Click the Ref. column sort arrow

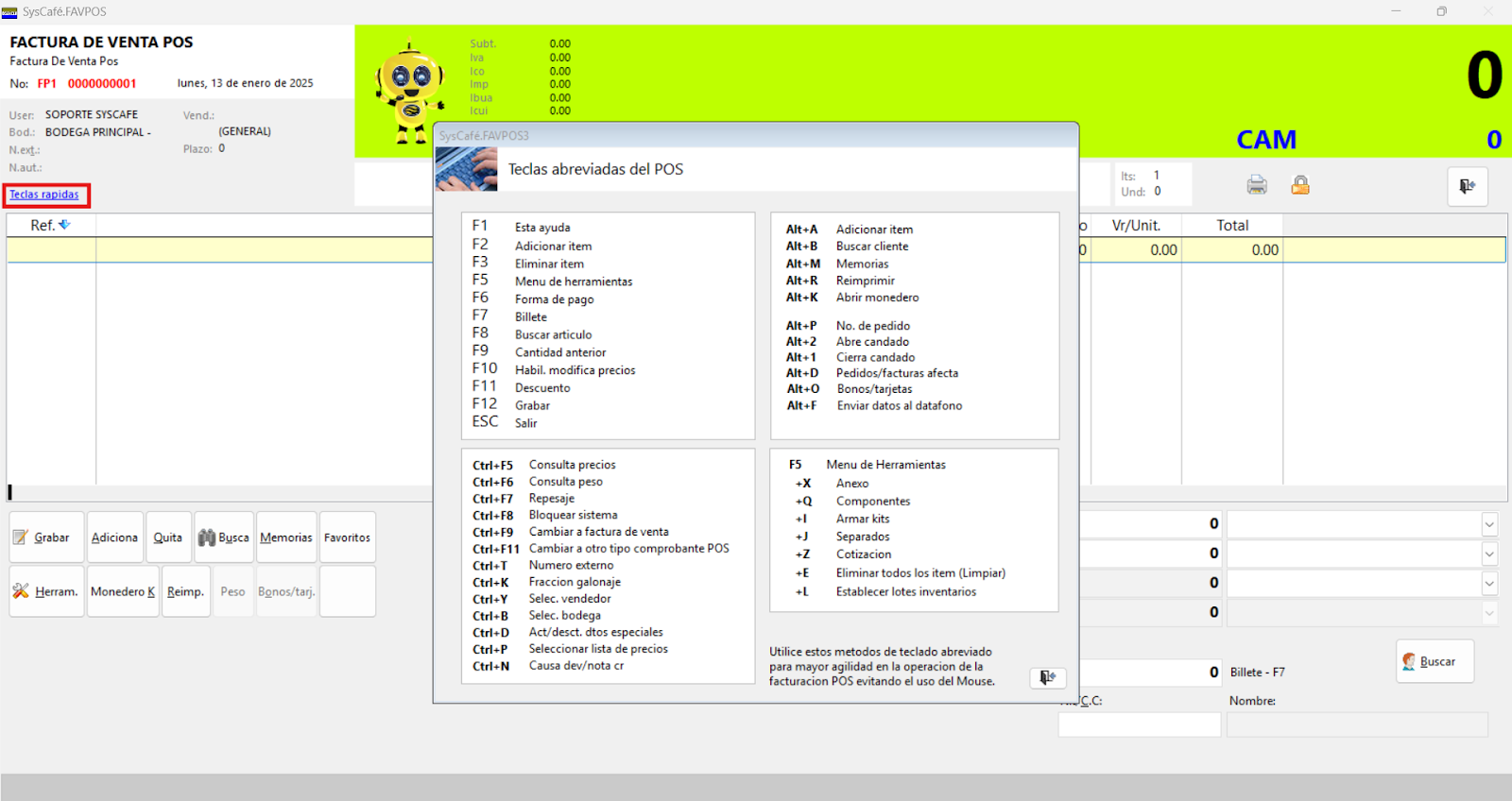coord(64,225)
